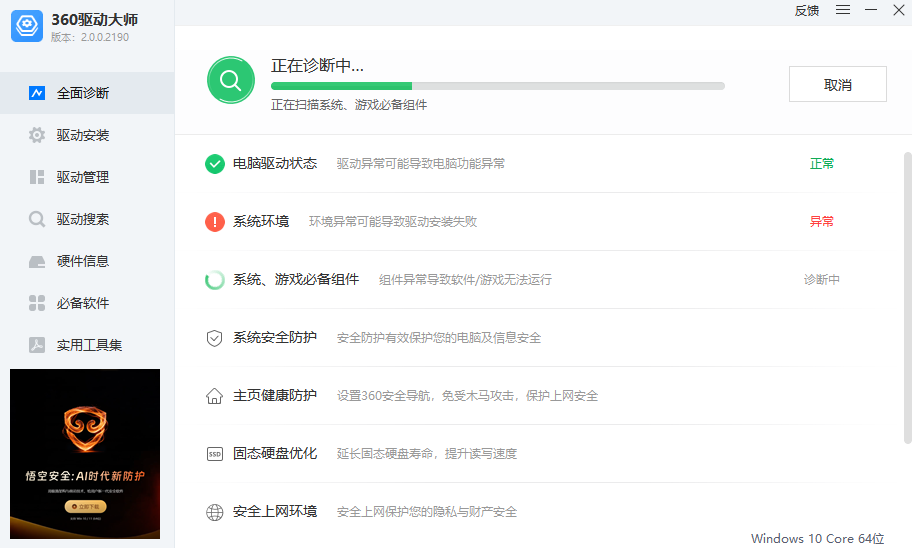Click the red warning icon for 系统环境
This screenshot has height=548, width=912.
point(215,222)
